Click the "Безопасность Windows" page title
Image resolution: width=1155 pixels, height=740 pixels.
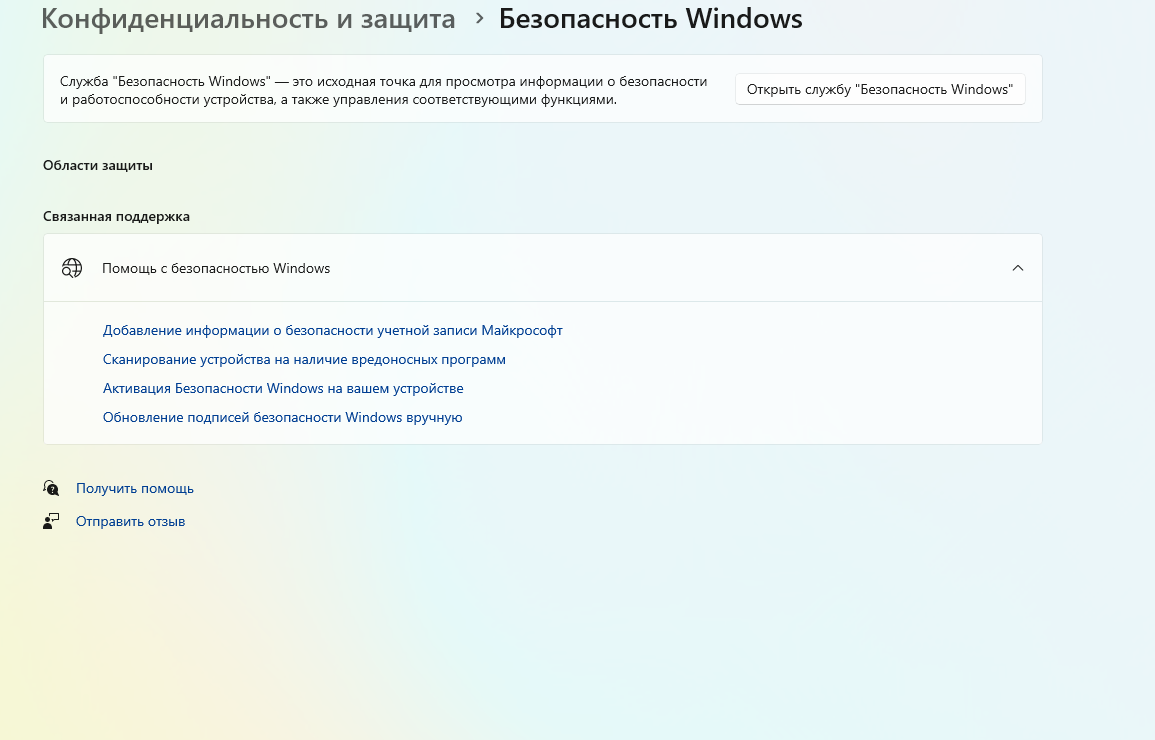pos(650,19)
